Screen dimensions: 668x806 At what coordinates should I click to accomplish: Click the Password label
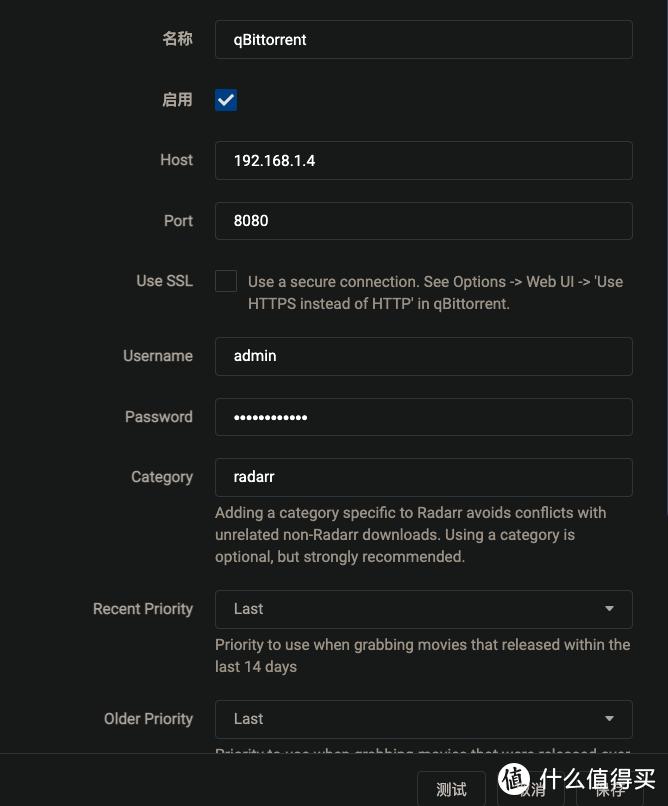click(159, 417)
